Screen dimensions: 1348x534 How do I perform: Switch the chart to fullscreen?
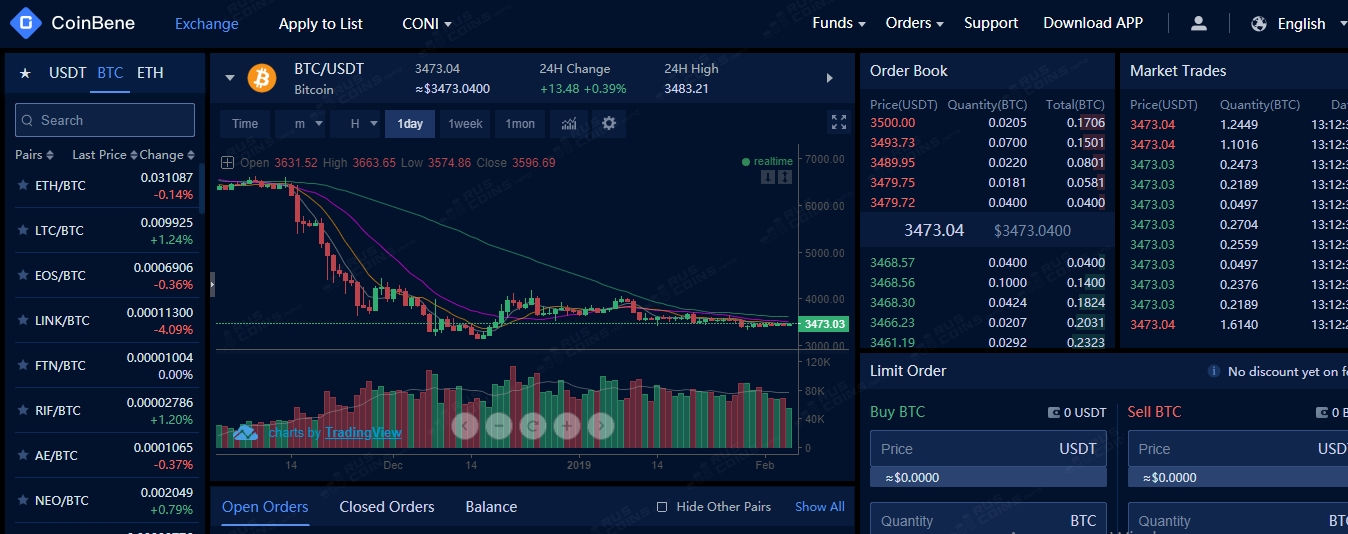[839, 122]
